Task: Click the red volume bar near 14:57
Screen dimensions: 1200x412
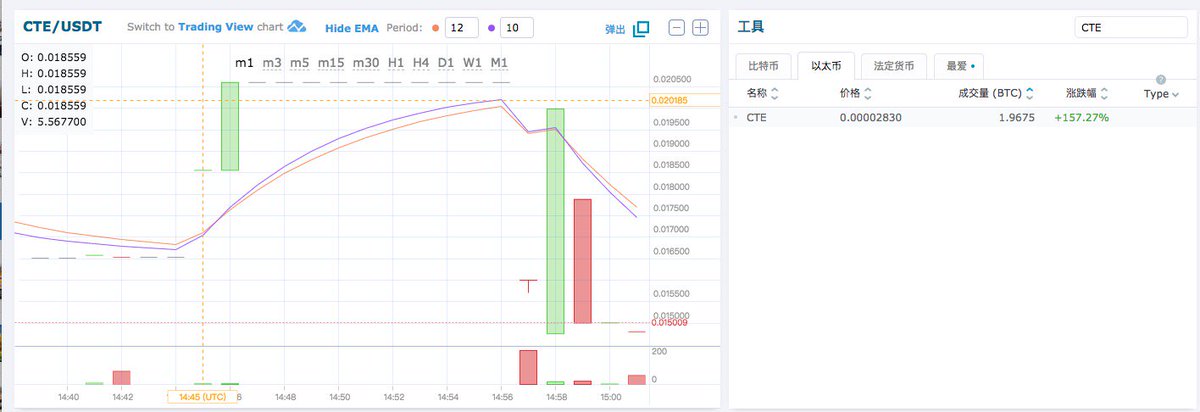Action: [x=528, y=367]
